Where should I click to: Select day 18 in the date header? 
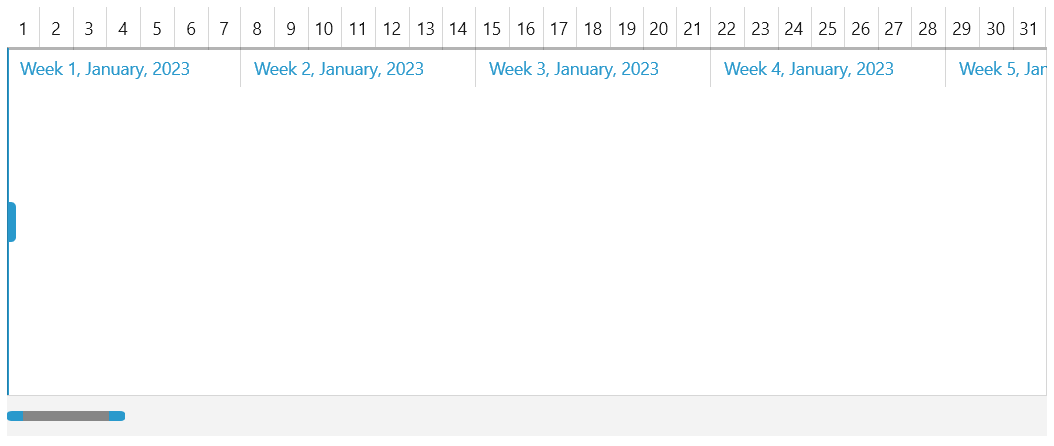coord(593,29)
